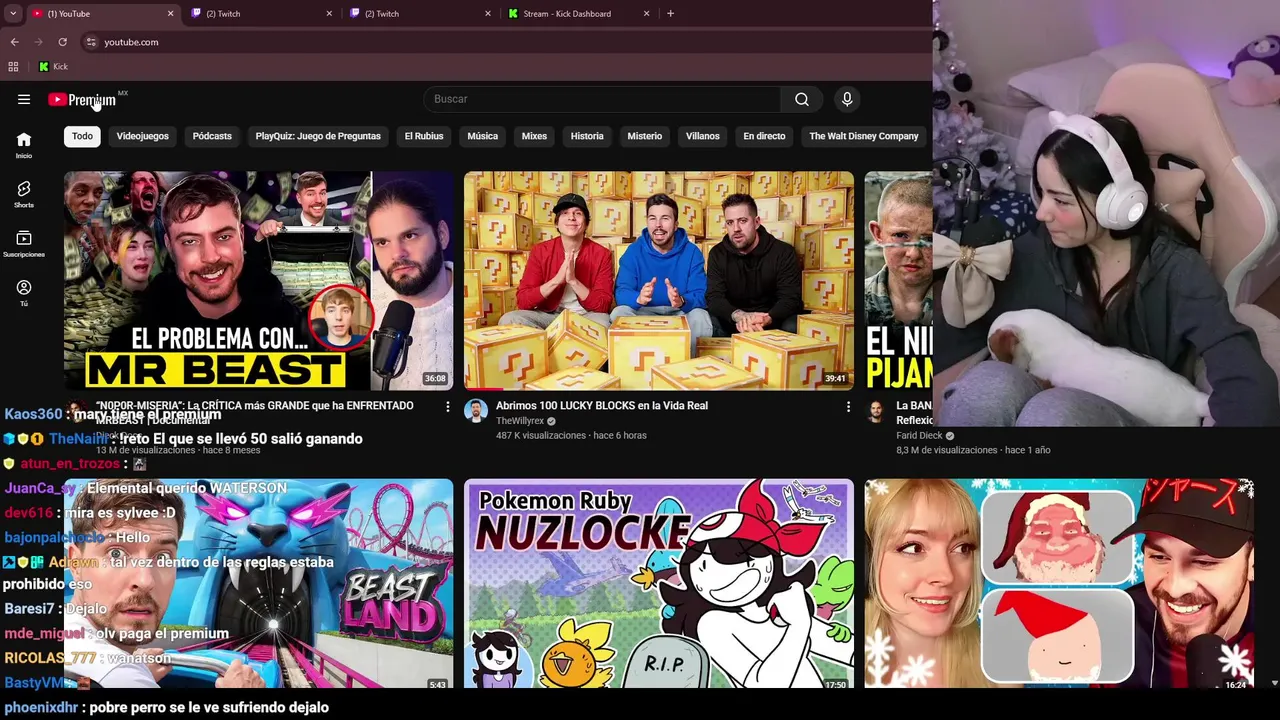Select the Videojuegos filter chip
This screenshot has height=720, width=1280.
tap(142, 136)
